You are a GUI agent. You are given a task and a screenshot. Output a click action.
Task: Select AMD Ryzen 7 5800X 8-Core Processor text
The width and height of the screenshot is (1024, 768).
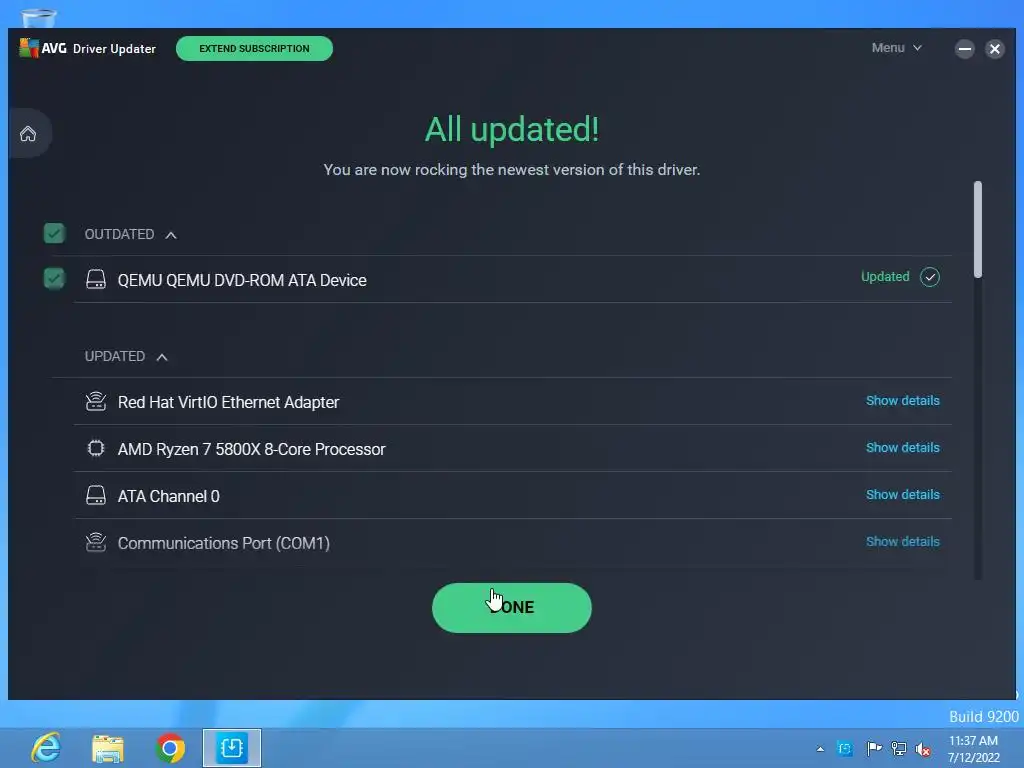(251, 449)
